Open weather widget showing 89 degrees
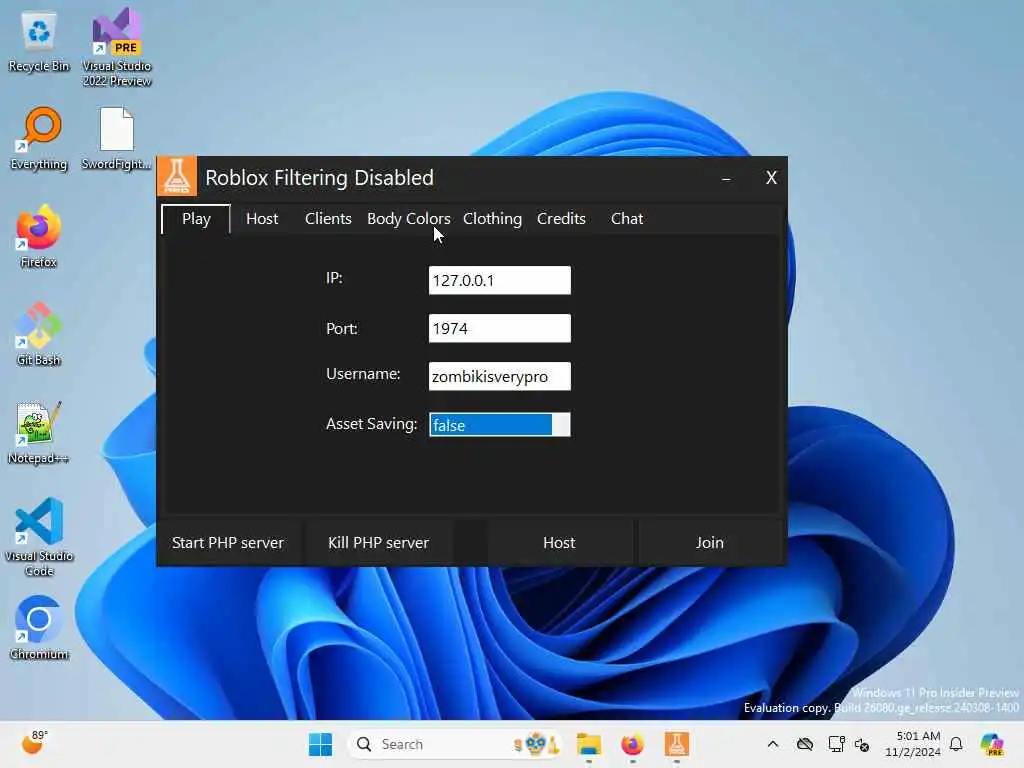The height and width of the screenshot is (768, 1024). click(35, 743)
